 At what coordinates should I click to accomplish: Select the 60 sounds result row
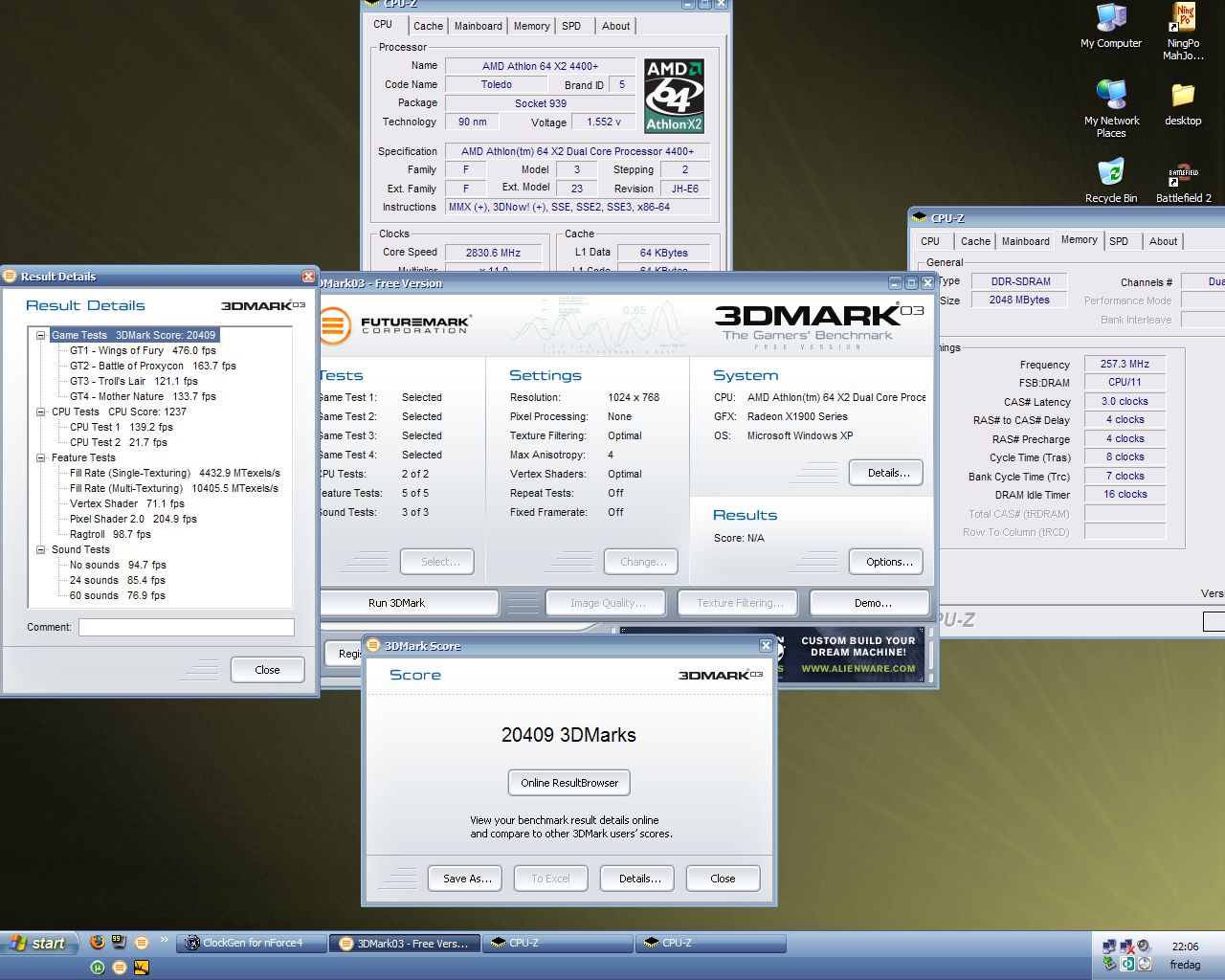[117, 595]
